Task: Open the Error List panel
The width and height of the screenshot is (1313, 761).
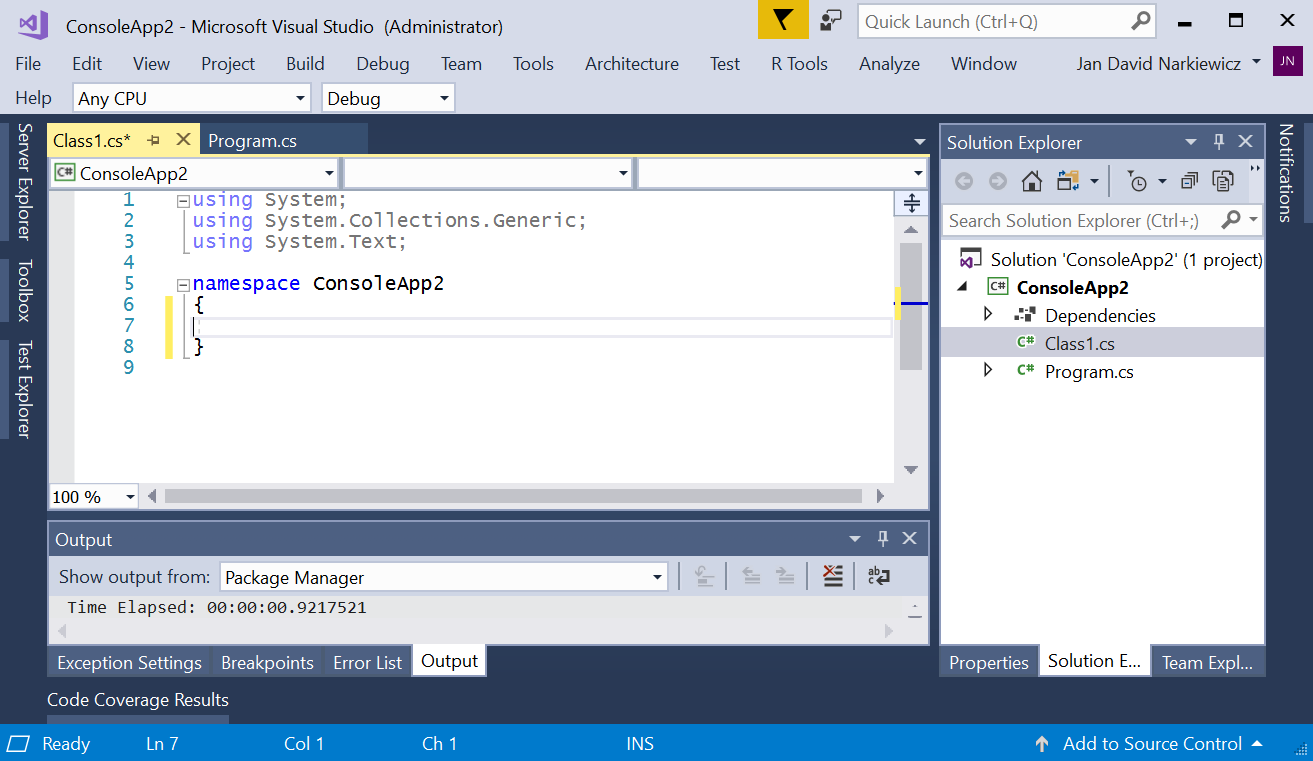Action: [366, 661]
